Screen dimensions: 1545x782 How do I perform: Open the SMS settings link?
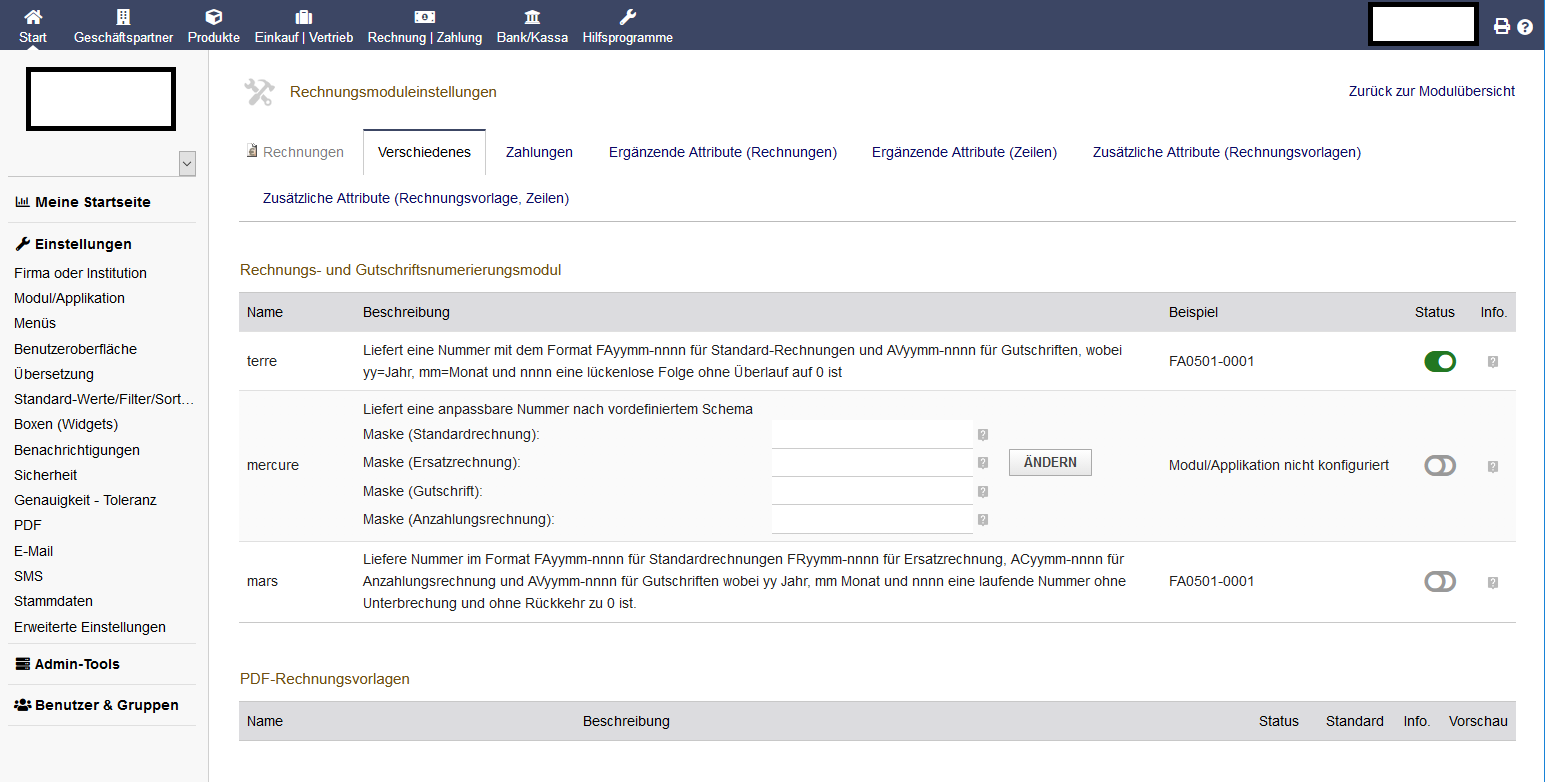(x=28, y=576)
